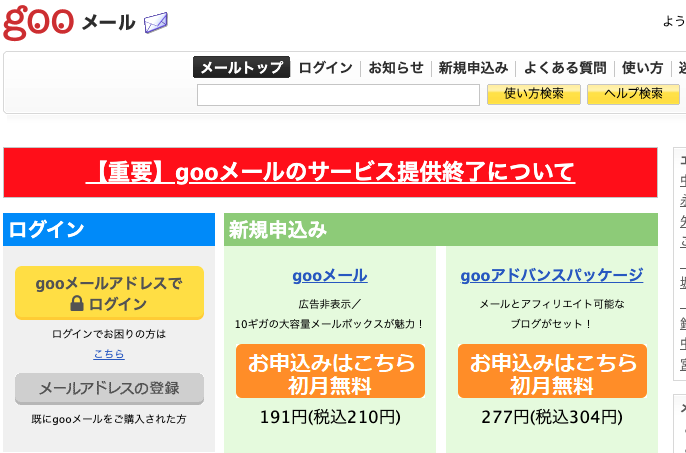Click 既にgooメールをご購入された方 text
The height and width of the screenshot is (453, 686).
point(109,419)
